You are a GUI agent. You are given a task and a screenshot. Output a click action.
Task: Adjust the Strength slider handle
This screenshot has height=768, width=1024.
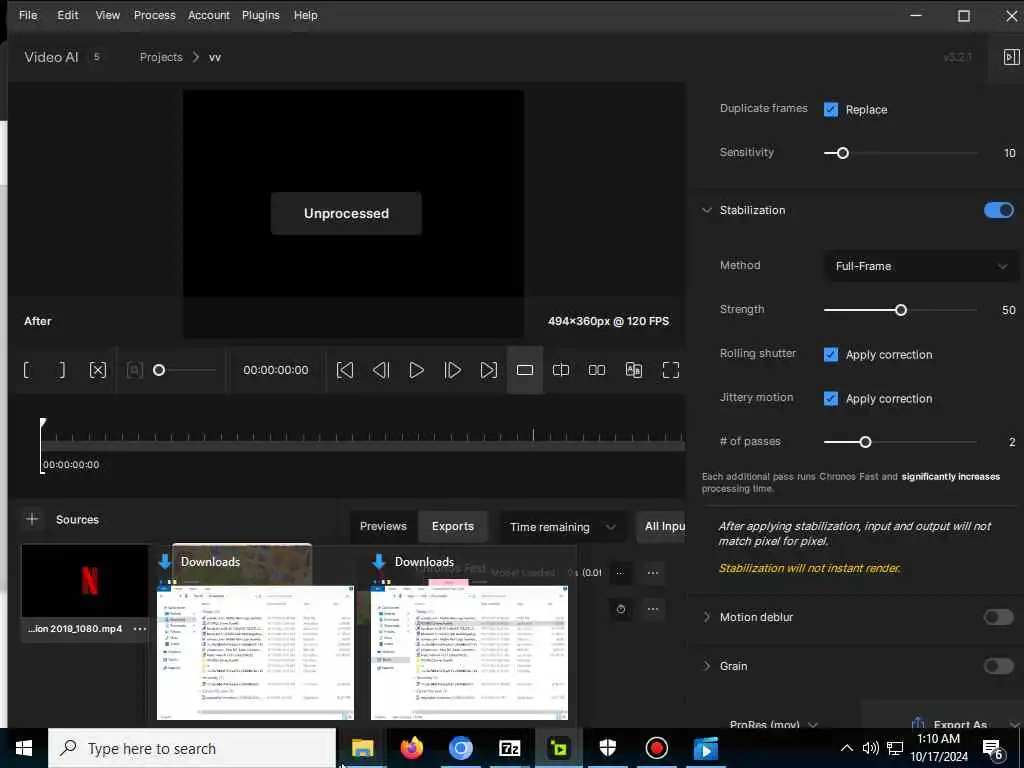click(901, 310)
